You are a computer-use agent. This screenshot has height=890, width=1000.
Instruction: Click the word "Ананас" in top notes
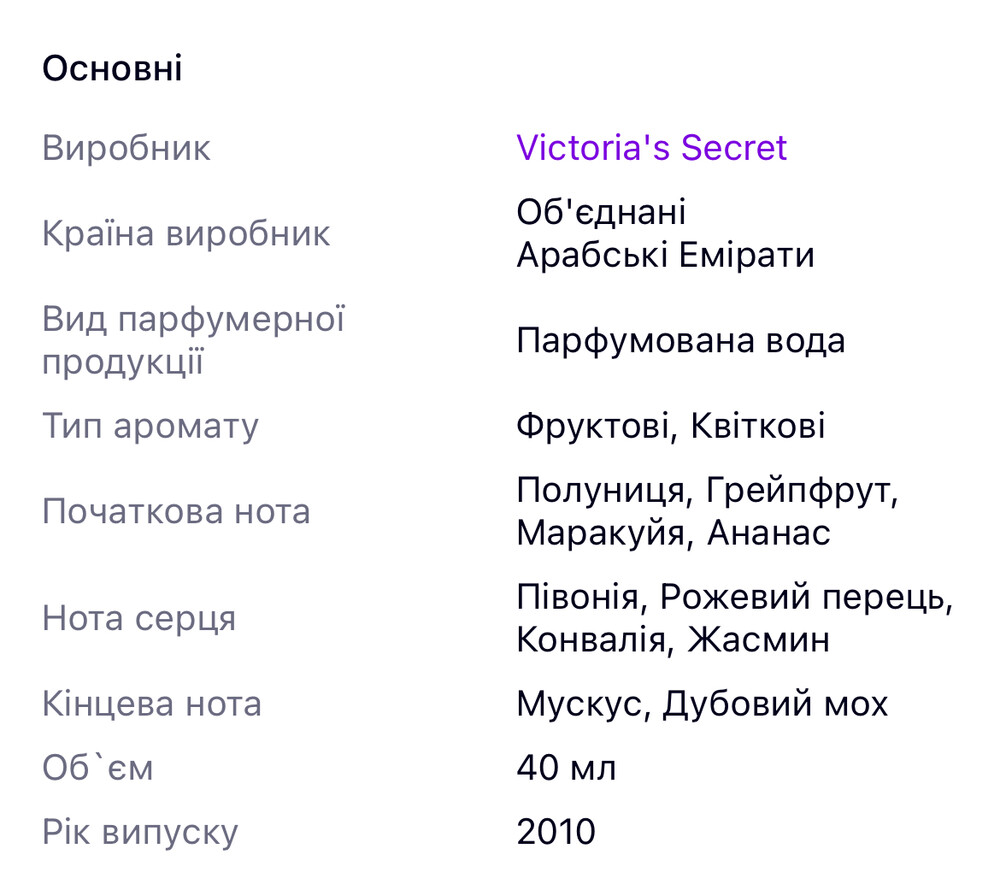tap(768, 533)
